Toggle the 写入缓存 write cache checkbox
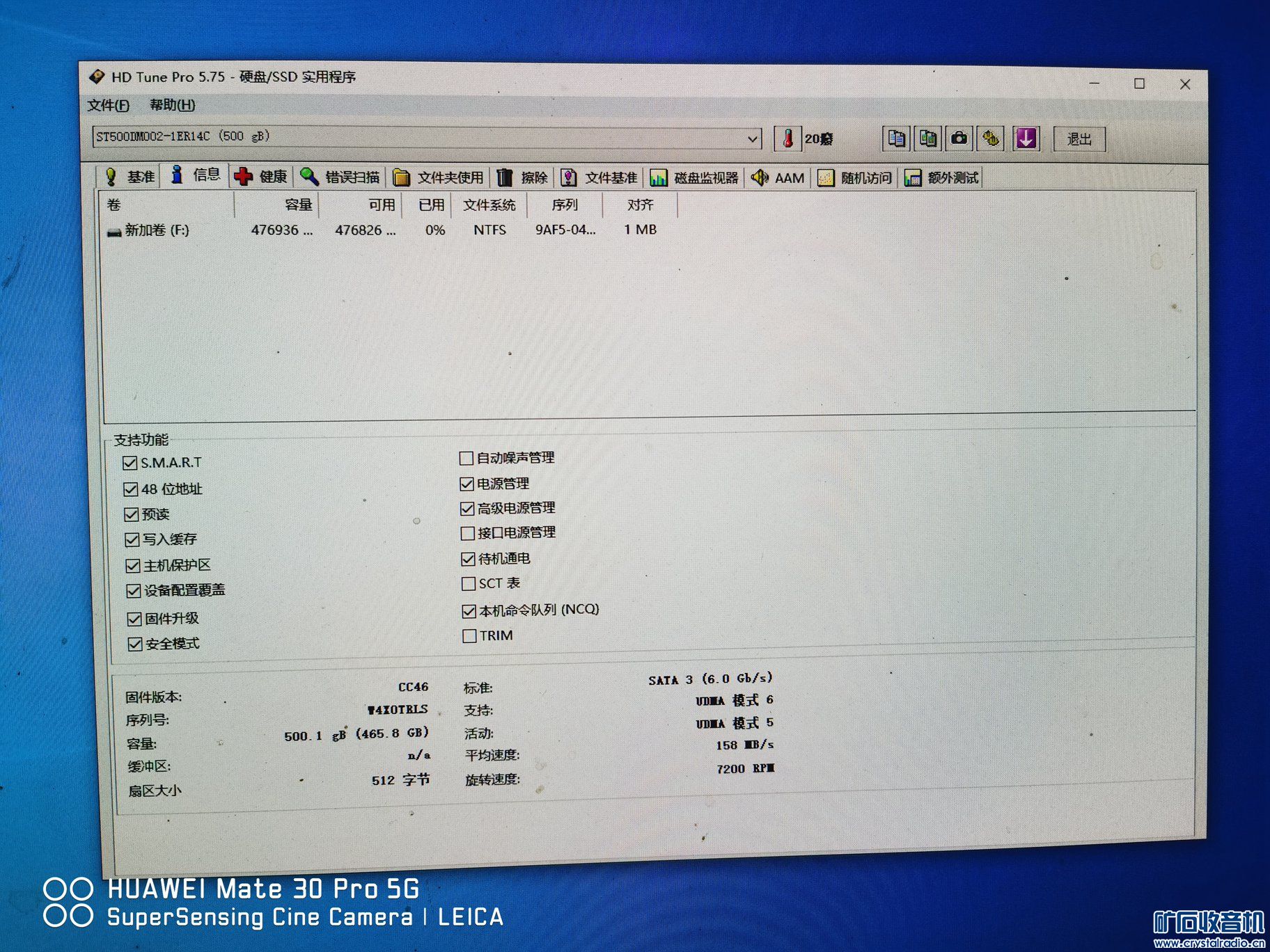This screenshot has width=1270, height=952. [132, 539]
